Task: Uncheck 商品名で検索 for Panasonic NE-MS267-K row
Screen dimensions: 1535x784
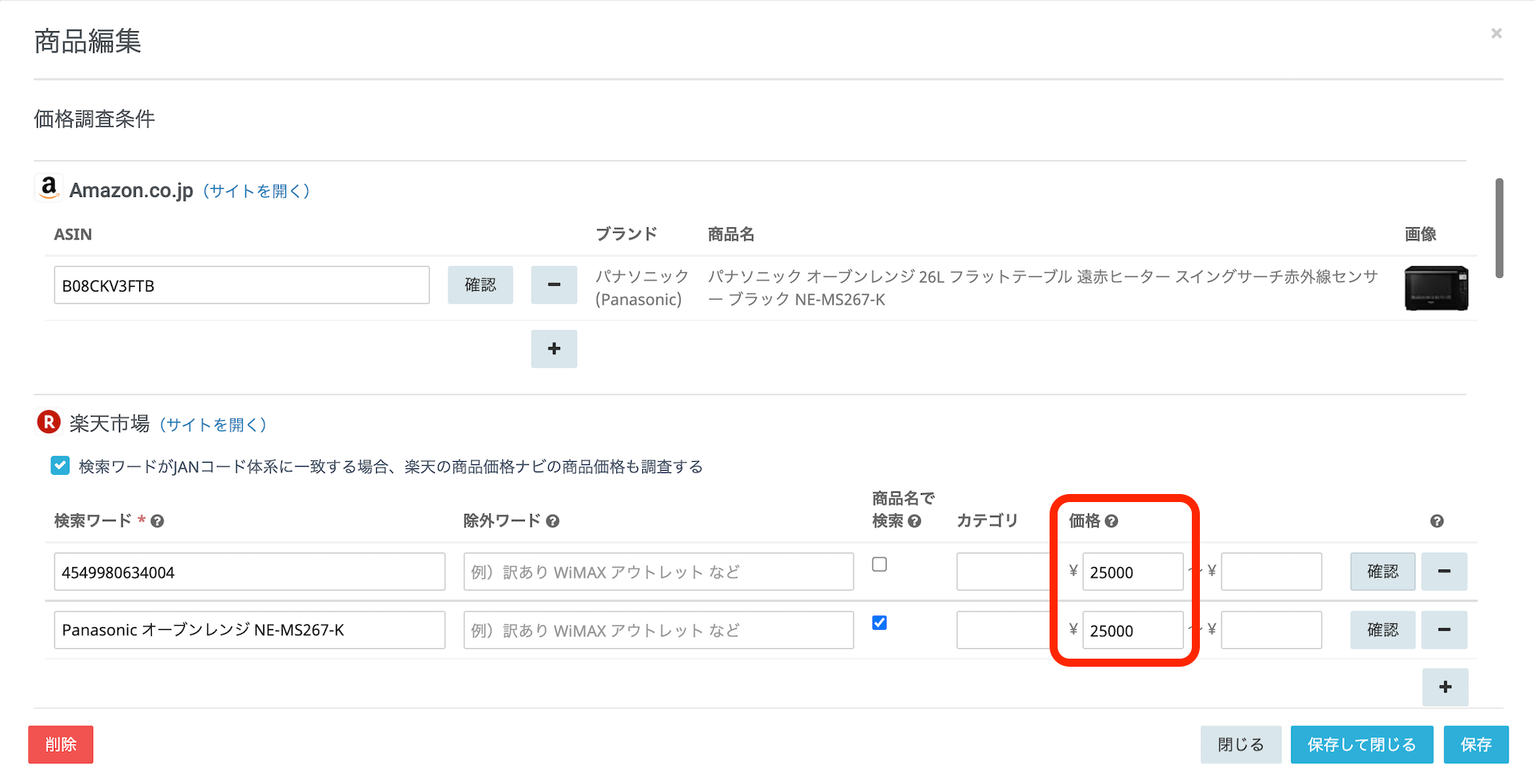Action: click(x=880, y=623)
